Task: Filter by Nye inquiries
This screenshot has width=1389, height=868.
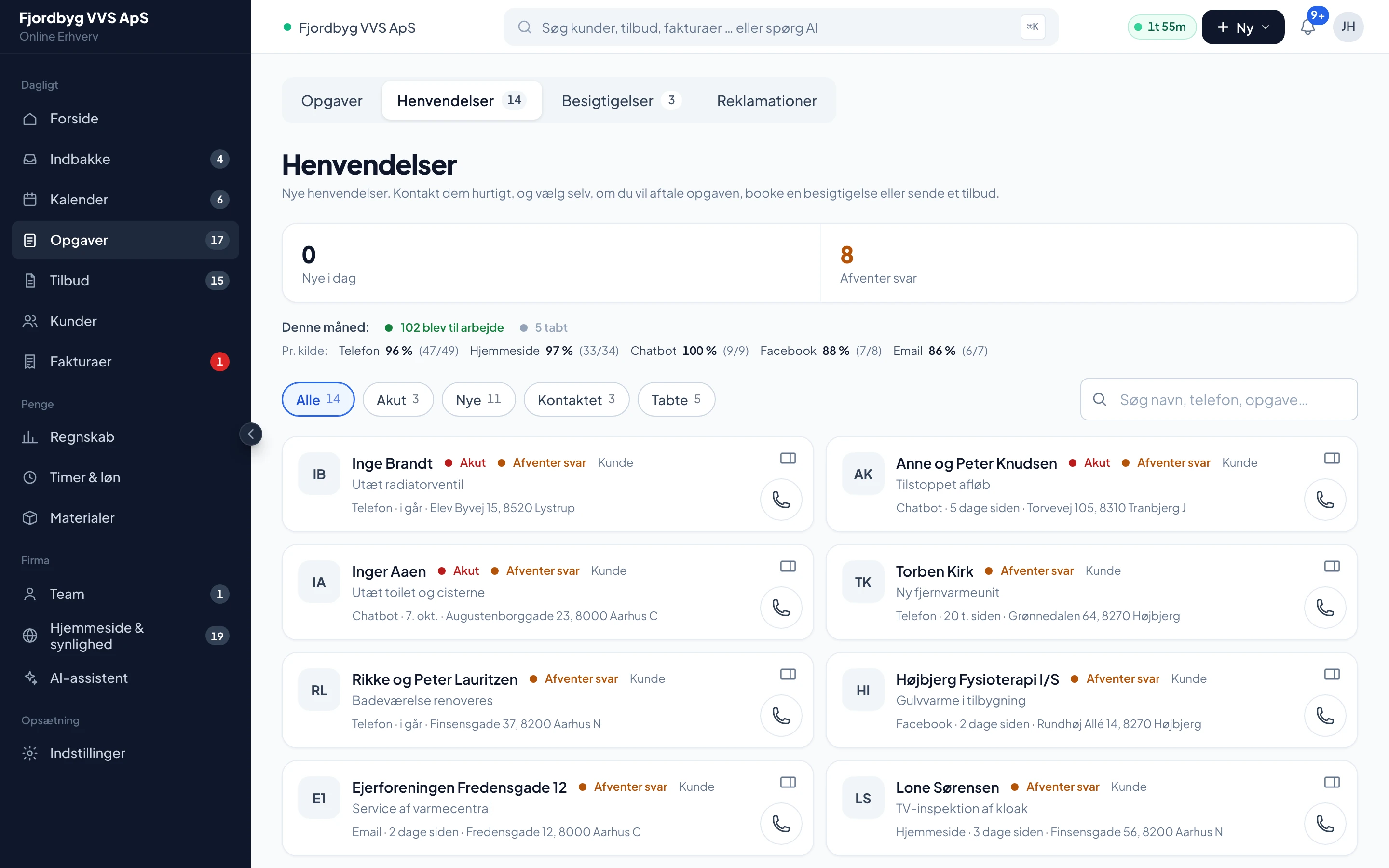Action: (x=478, y=400)
